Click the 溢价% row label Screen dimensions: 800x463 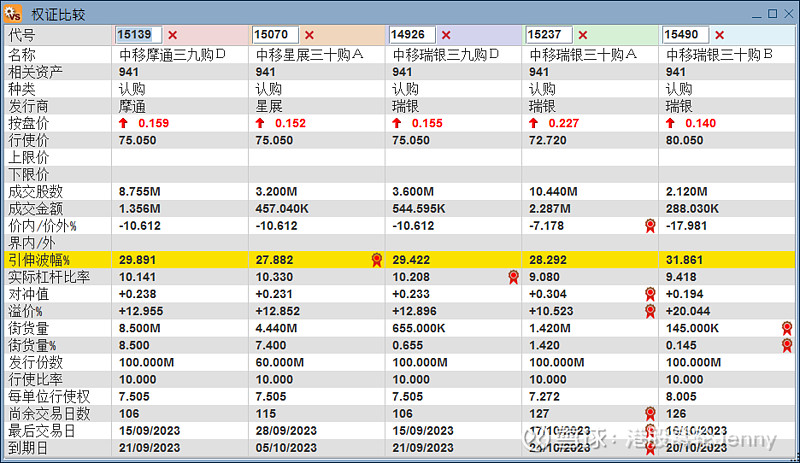(25, 311)
